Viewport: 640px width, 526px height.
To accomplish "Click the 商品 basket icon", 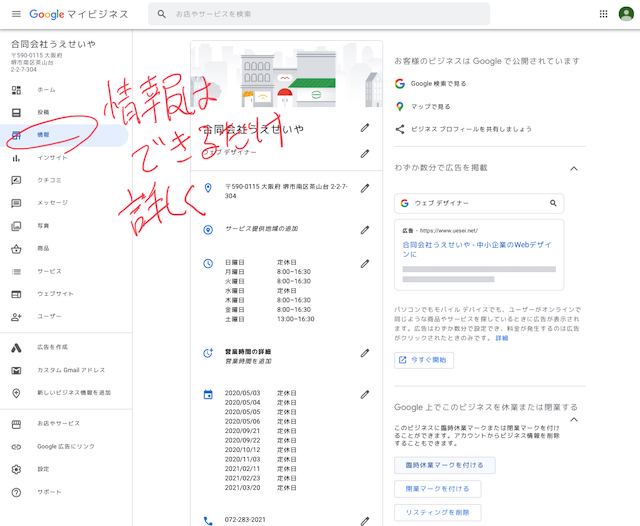I will click(16, 249).
